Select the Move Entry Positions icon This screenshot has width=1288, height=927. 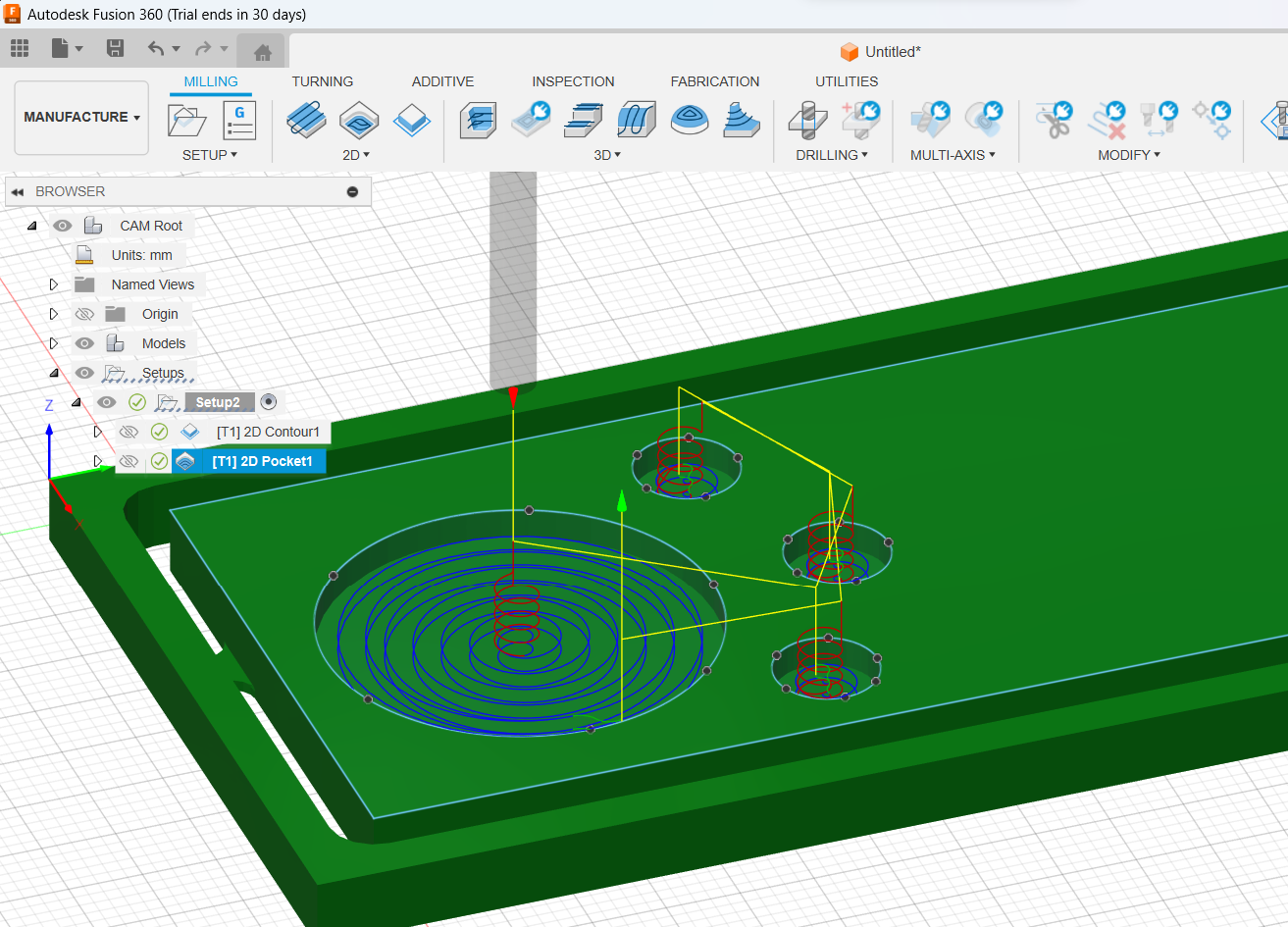coord(1211,119)
